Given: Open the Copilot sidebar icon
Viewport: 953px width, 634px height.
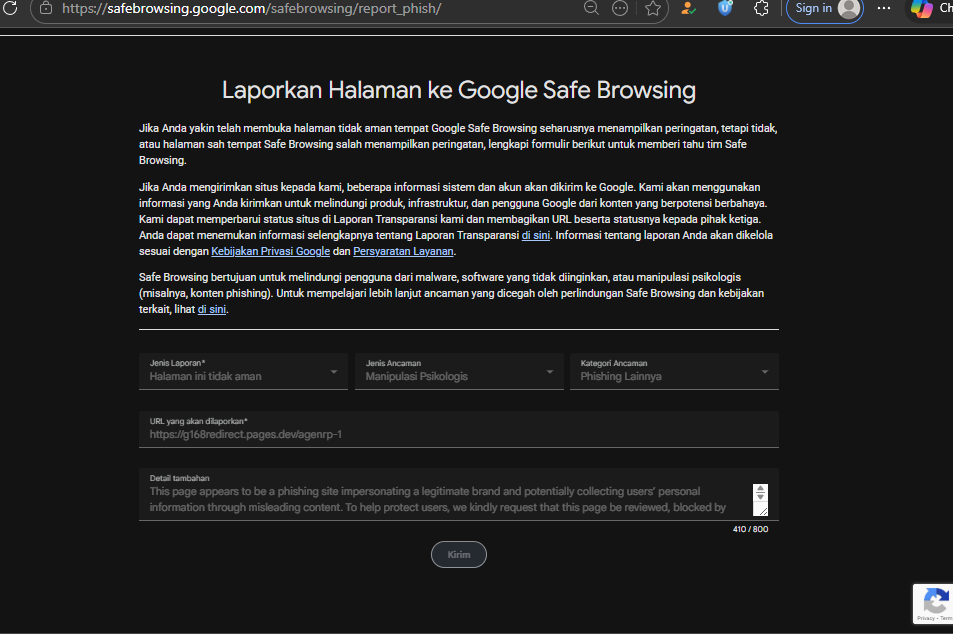Looking at the screenshot, I should tap(921, 9).
